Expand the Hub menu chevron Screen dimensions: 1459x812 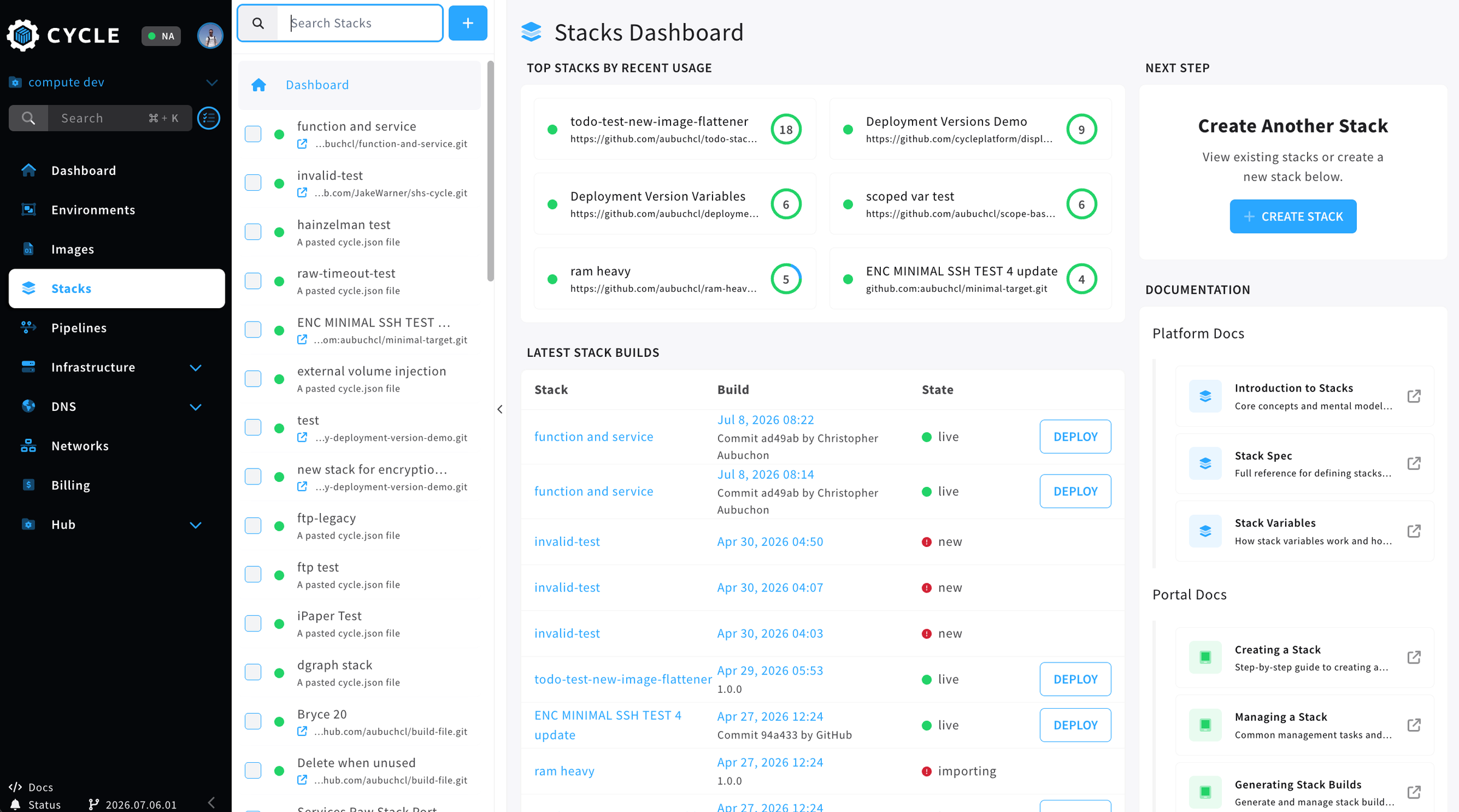[195, 525]
